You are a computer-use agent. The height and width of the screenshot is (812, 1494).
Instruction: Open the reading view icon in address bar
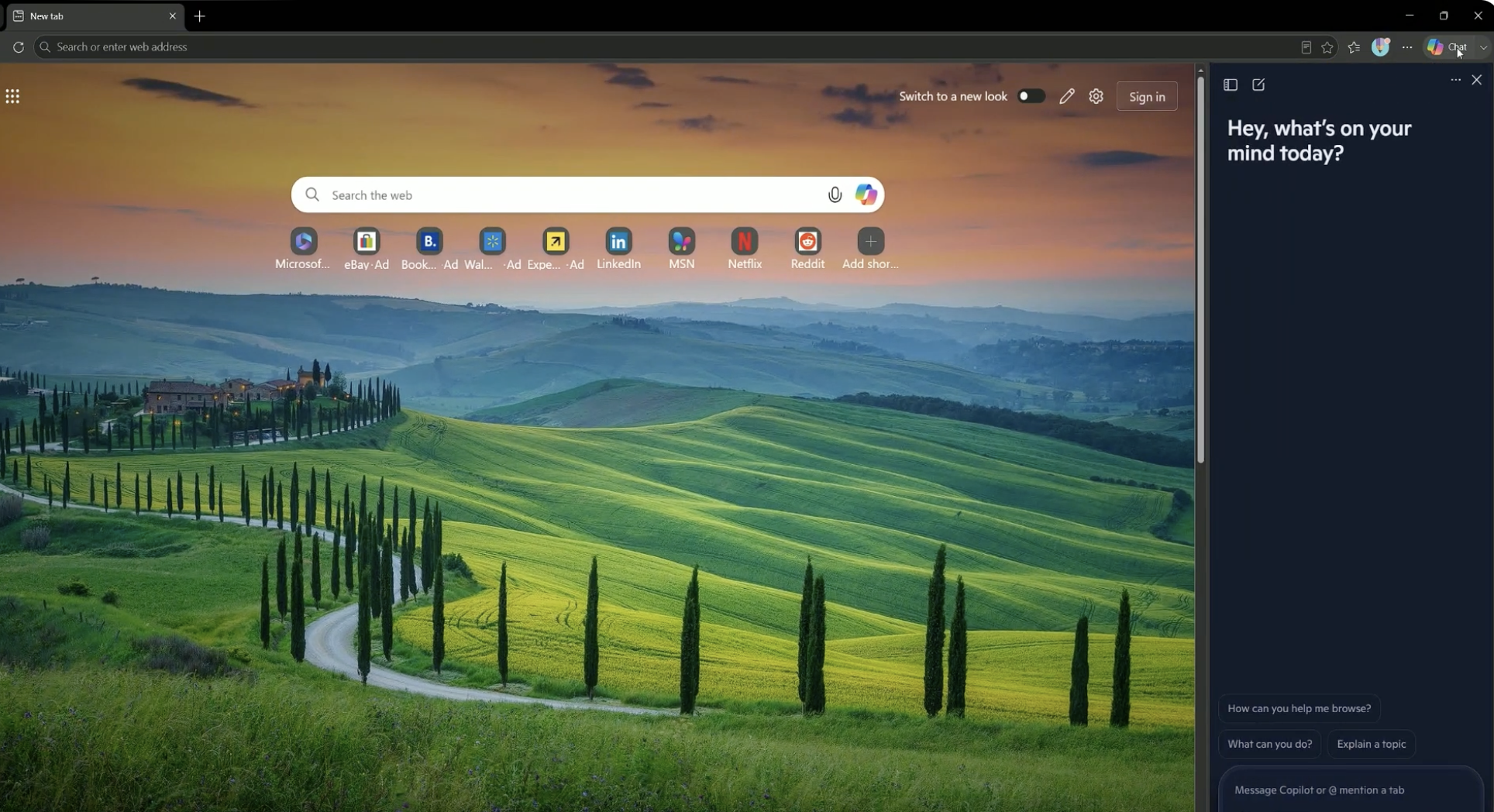pos(1306,47)
